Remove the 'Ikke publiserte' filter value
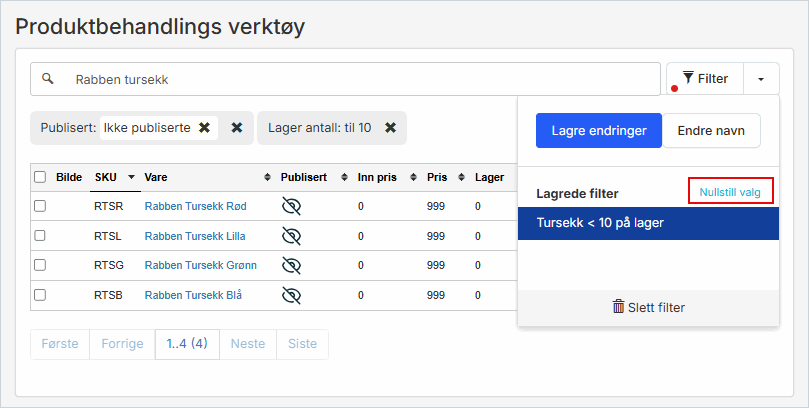This screenshot has width=809, height=408. tap(204, 128)
